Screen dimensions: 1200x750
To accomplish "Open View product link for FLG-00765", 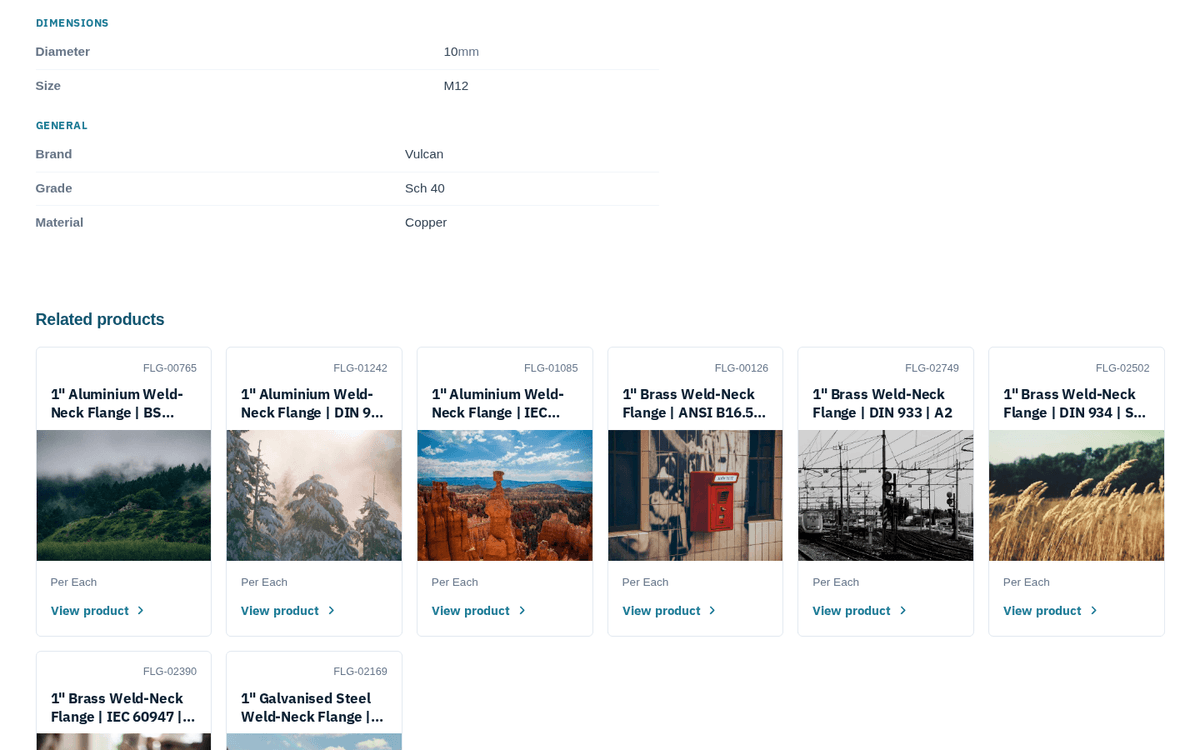I will click(97, 611).
